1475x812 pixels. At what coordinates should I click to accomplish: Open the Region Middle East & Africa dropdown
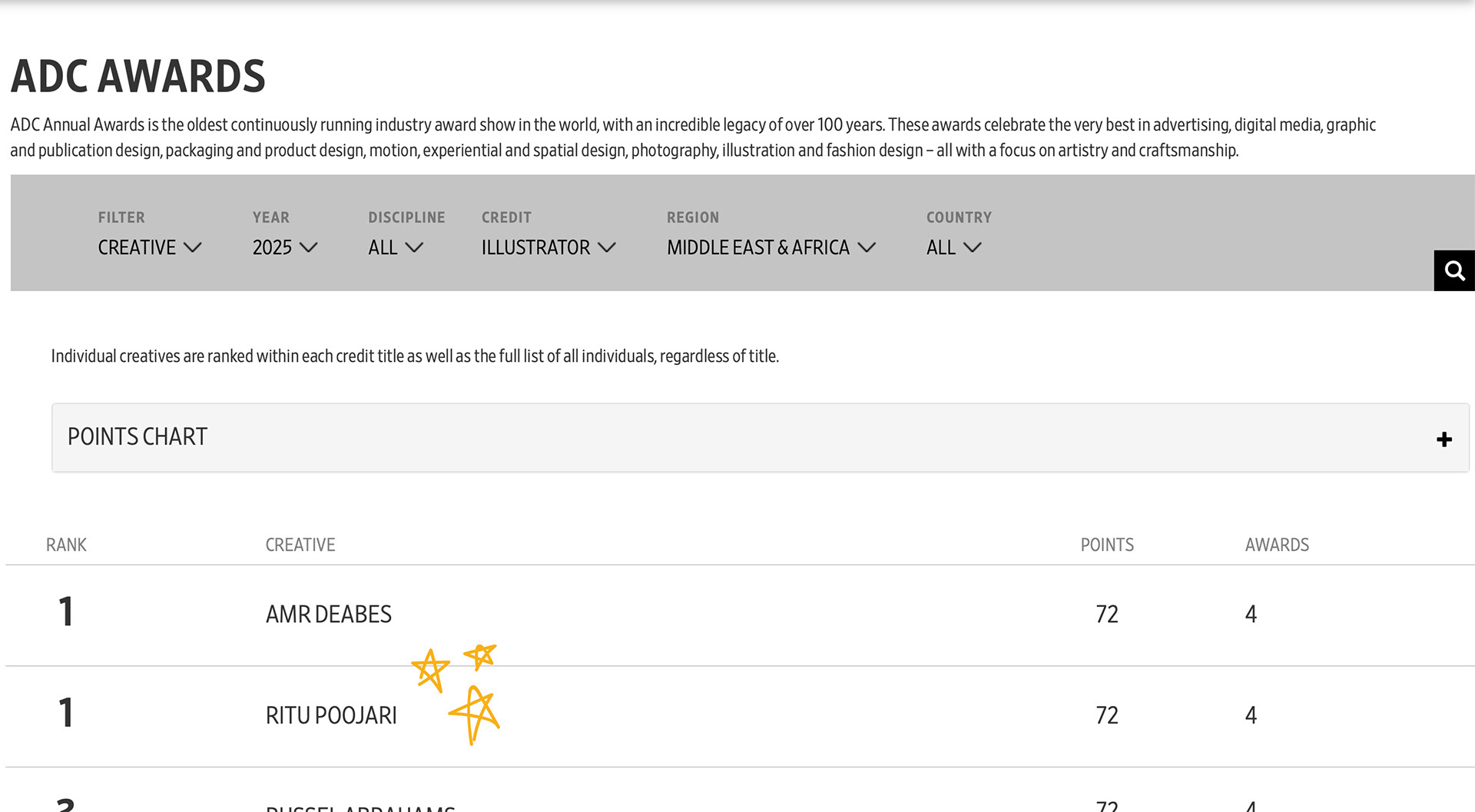(x=771, y=247)
